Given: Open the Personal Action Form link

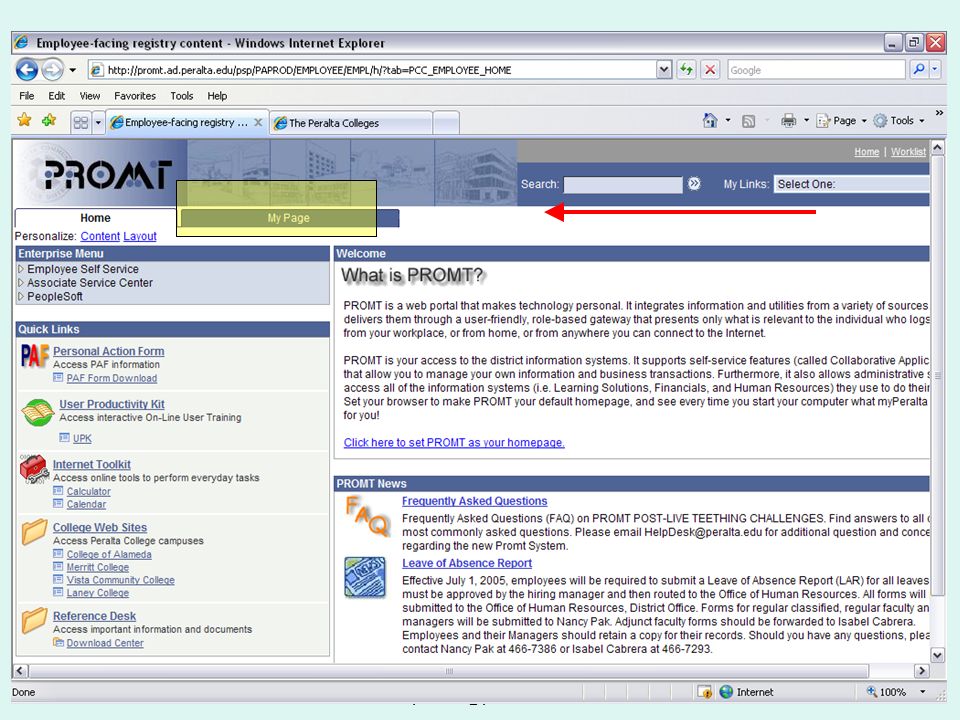Looking at the screenshot, I should click(108, 351).
